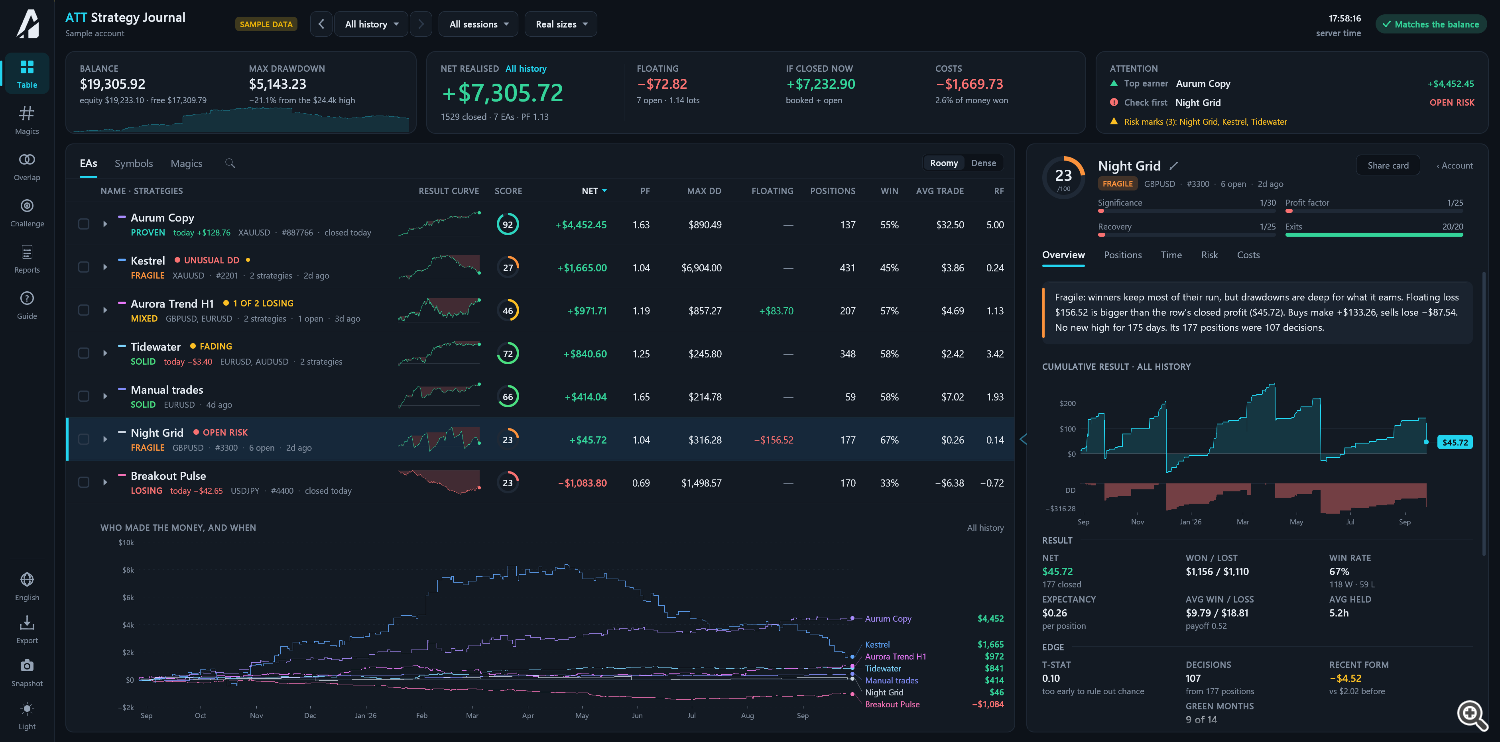Click the Account back link
Viewport: 1500px width, 742px height.
1455,166
